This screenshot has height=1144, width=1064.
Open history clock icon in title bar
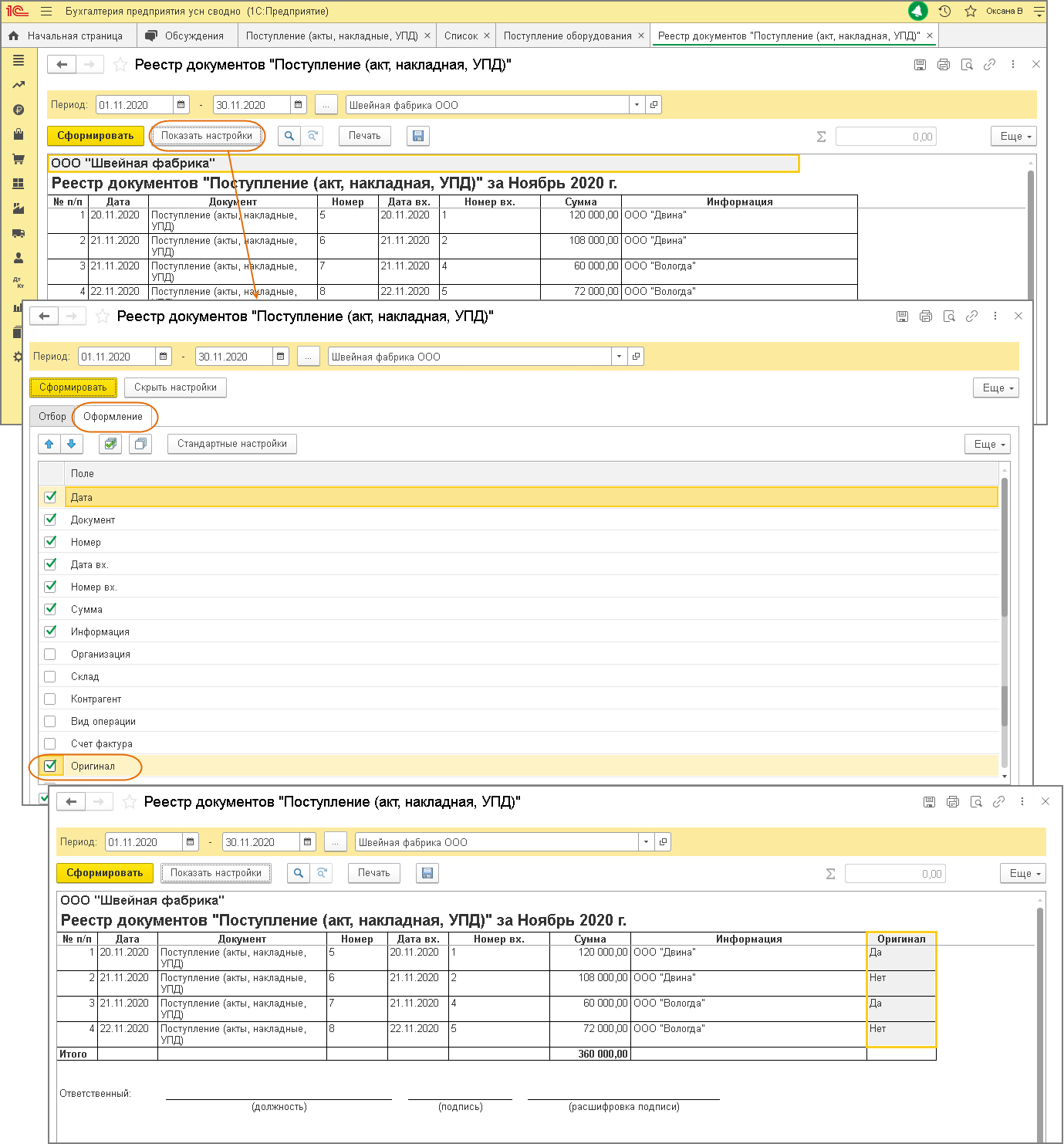click(944, 12)
